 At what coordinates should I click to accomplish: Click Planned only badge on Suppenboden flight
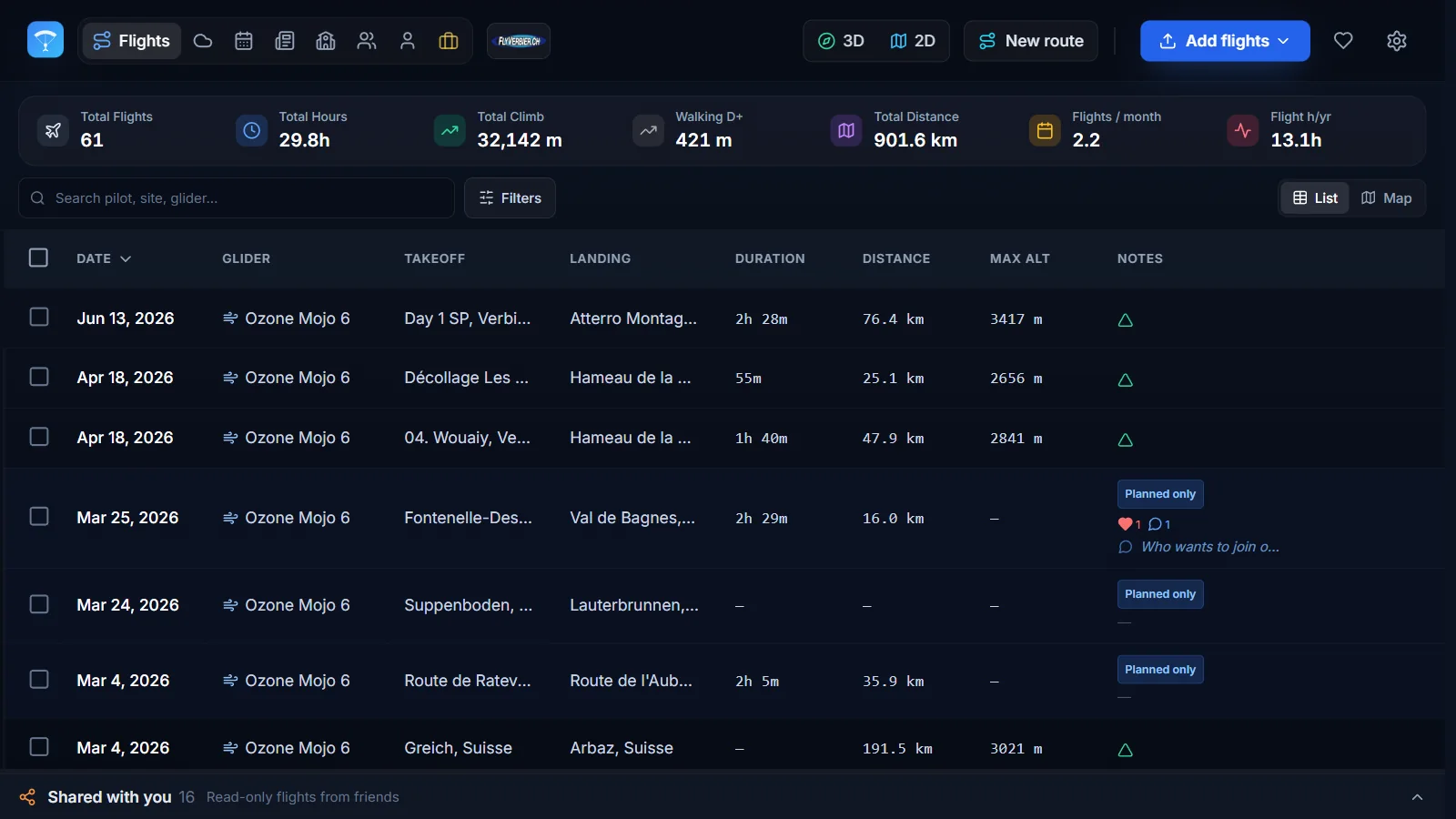coord(1160,594)
